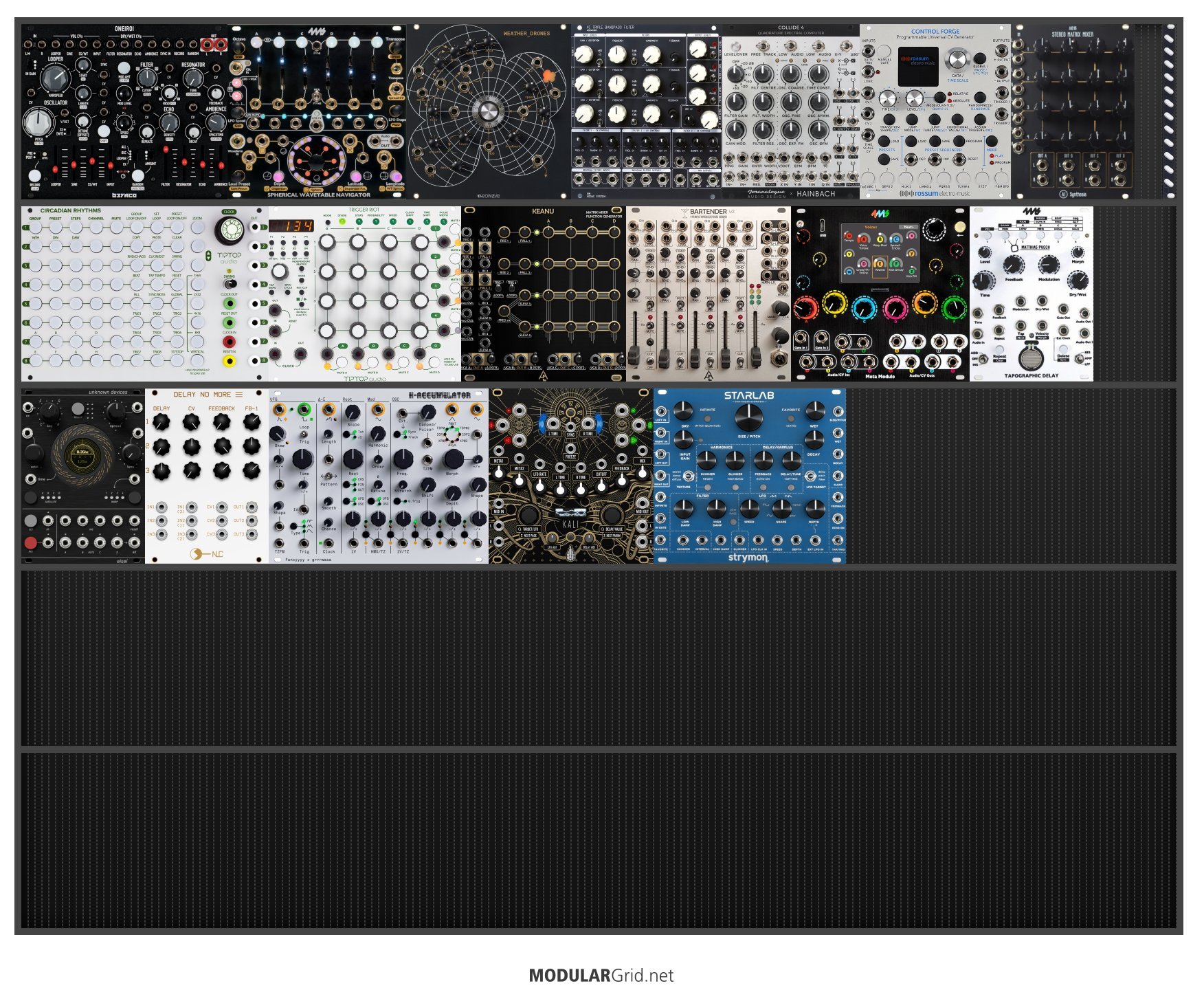Screen dimensions: 1204x990
Task: Flip the LFO TARGET switch on Starlab
Action: (811, 476)
